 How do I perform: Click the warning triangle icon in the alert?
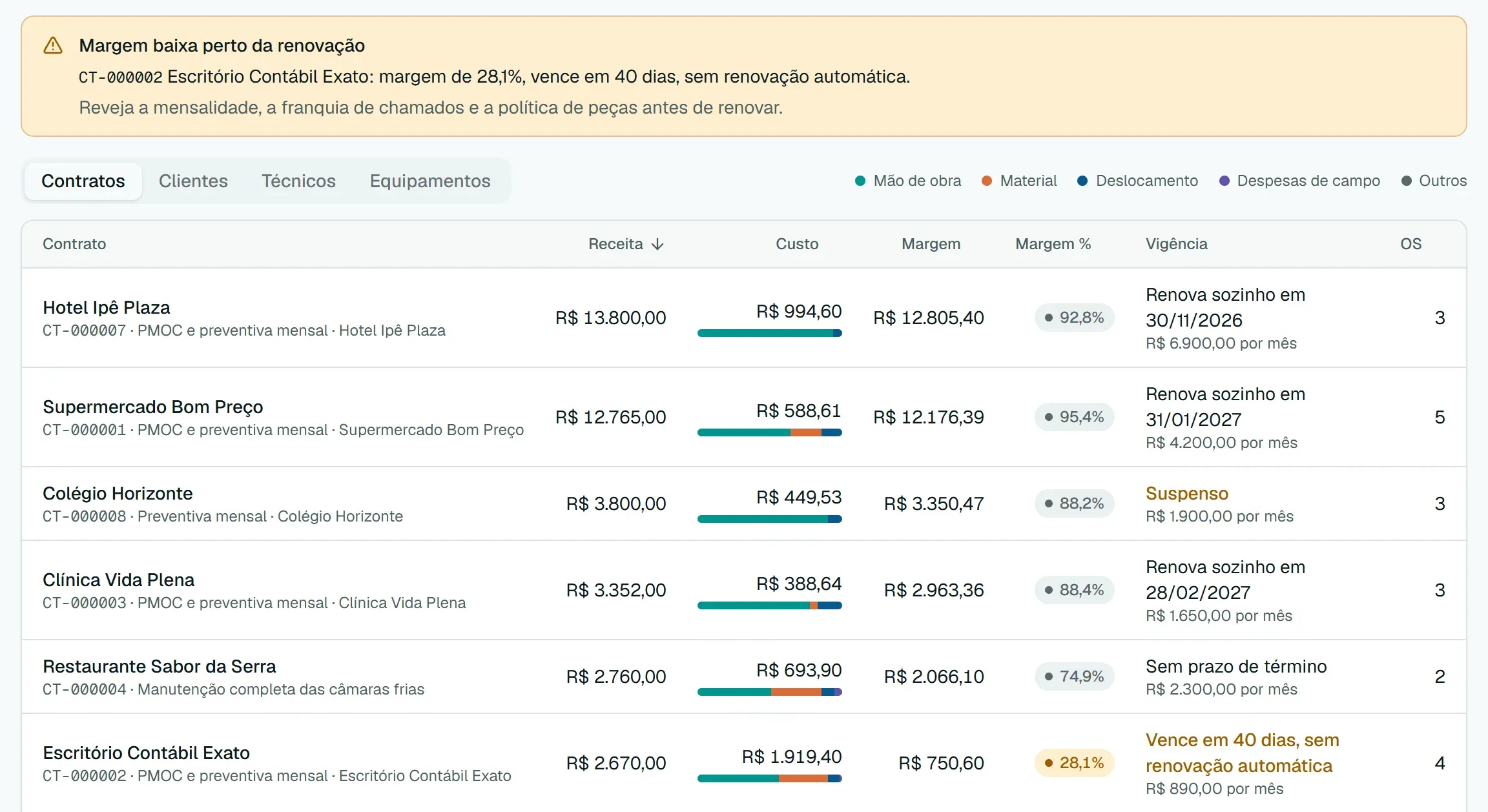pos(52,45)
